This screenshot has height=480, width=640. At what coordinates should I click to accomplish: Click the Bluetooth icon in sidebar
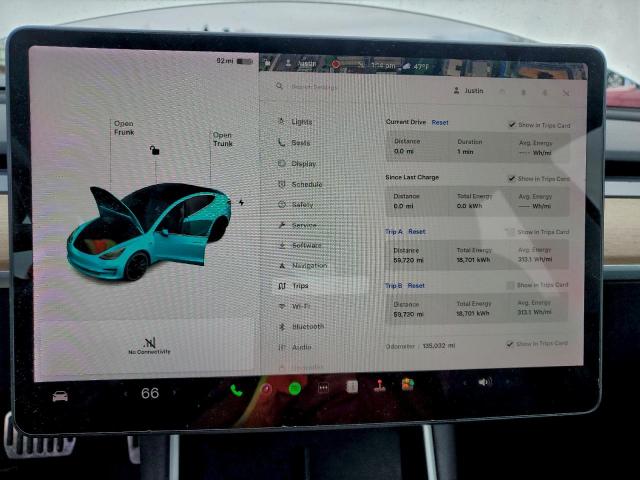tap(282, 327)
